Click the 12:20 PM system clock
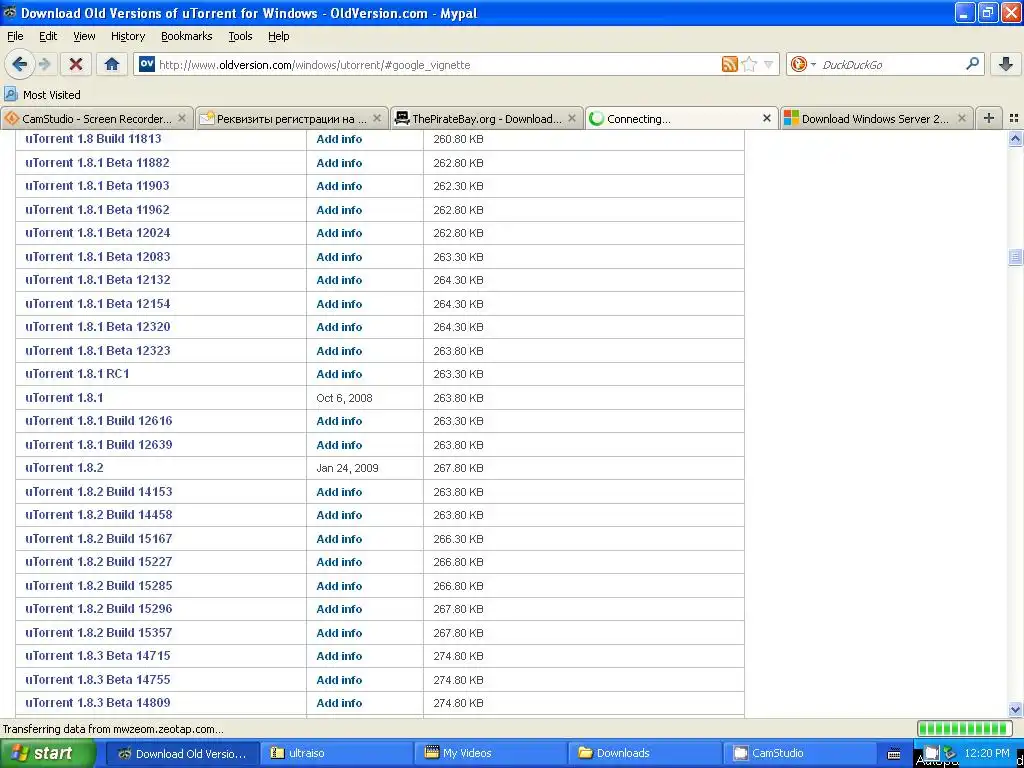Screen dimensions: 1024x768 point(987,753)
